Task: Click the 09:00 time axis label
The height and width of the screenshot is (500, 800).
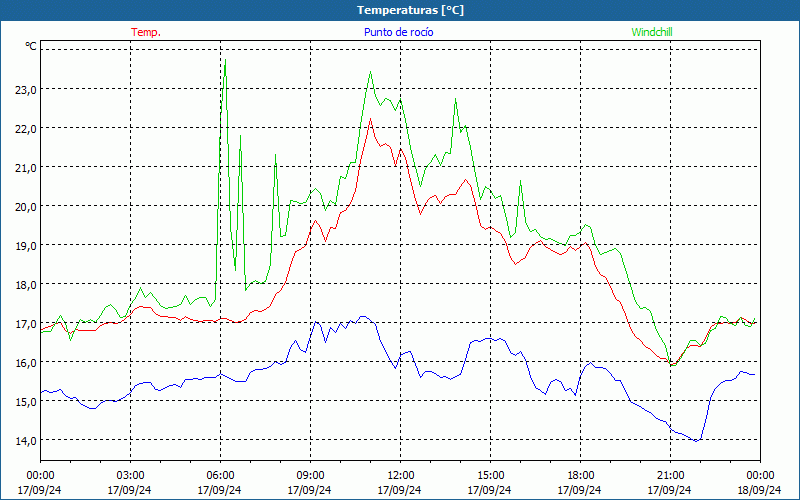Action: (310, 475)
